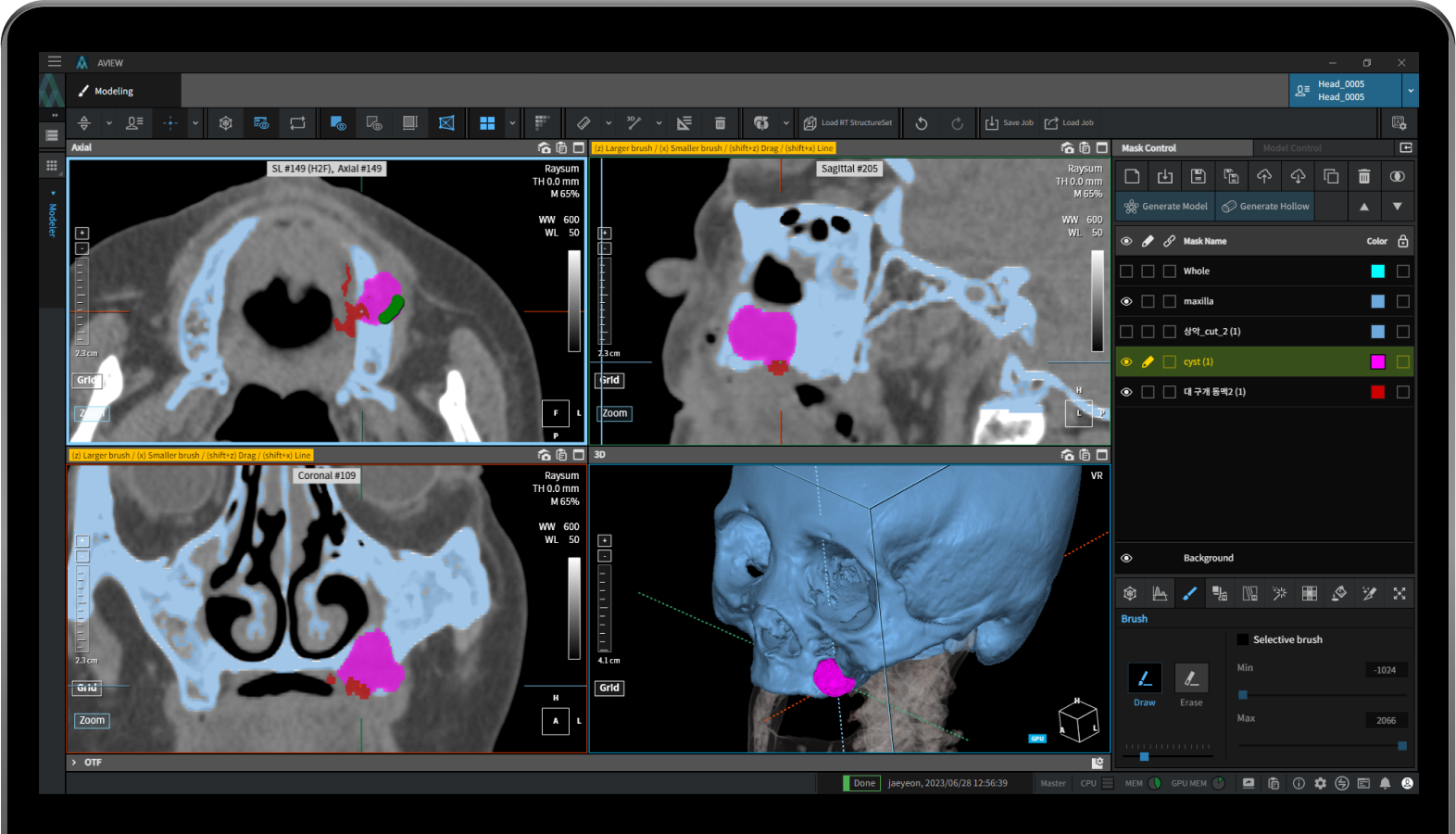Click the brush size slider handle
The width and height of the screenshot is (1456, 834).
[1144, 757]
